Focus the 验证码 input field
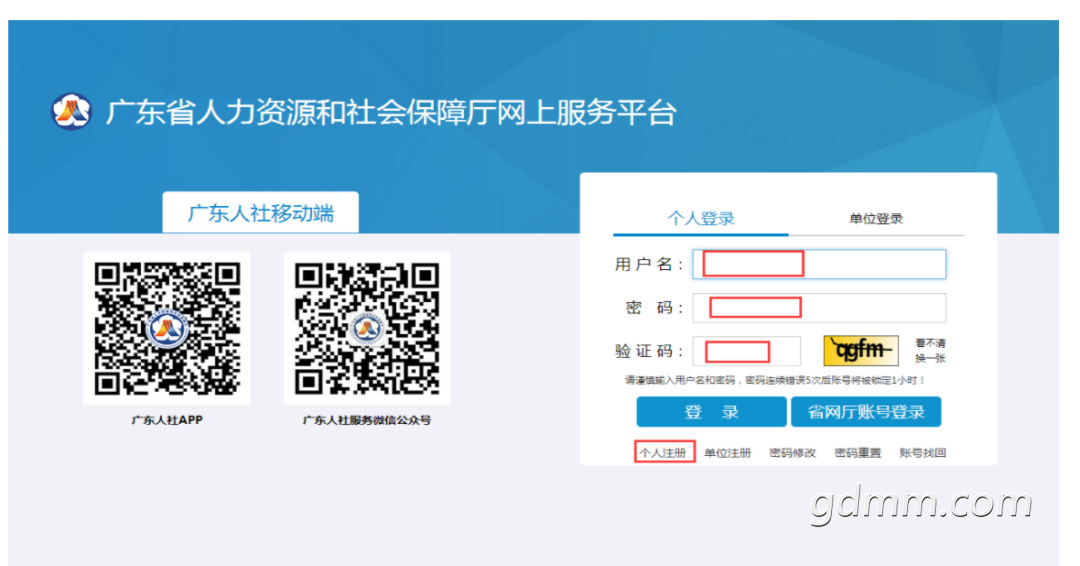1080x566 pixels. (747, 351)
